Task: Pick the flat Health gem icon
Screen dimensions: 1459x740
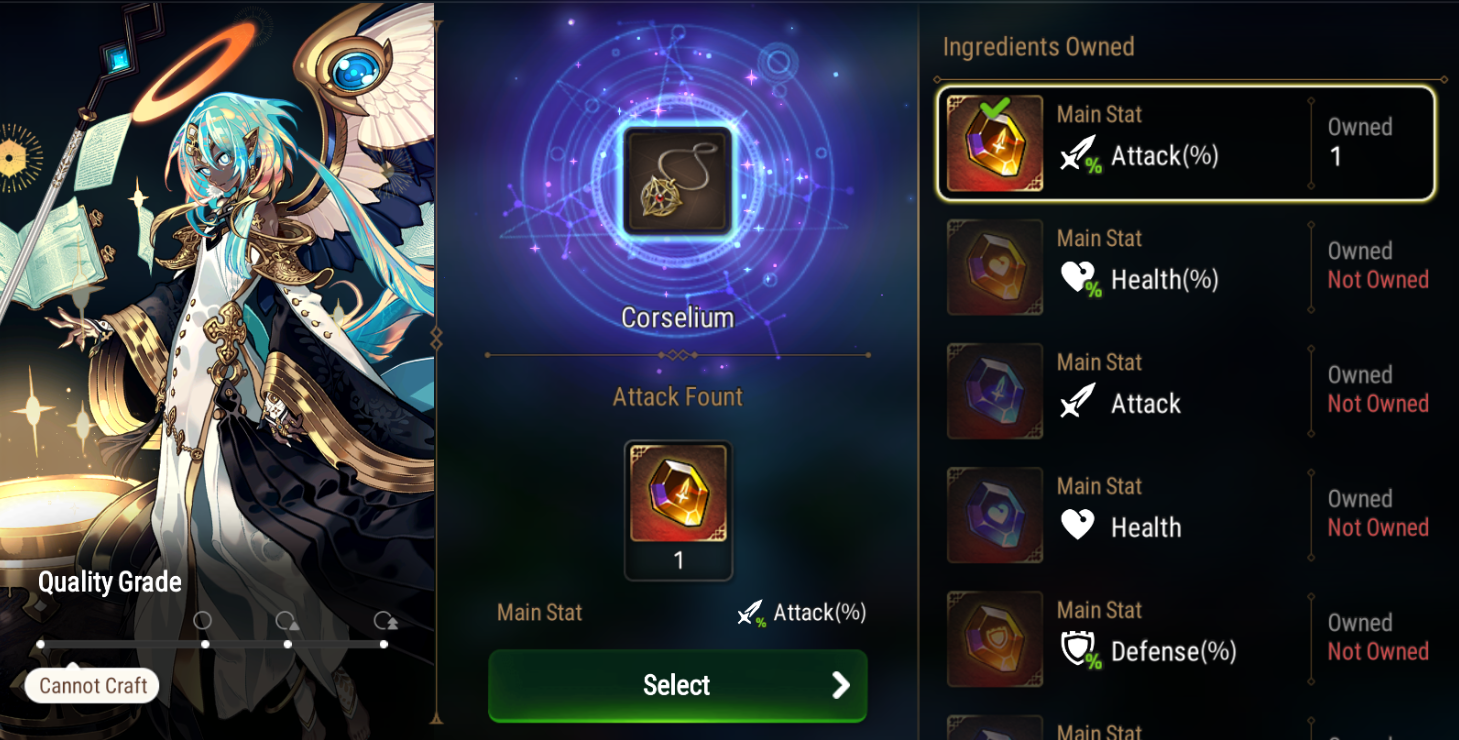Action: pyautogui.click(x=995, y=515)
